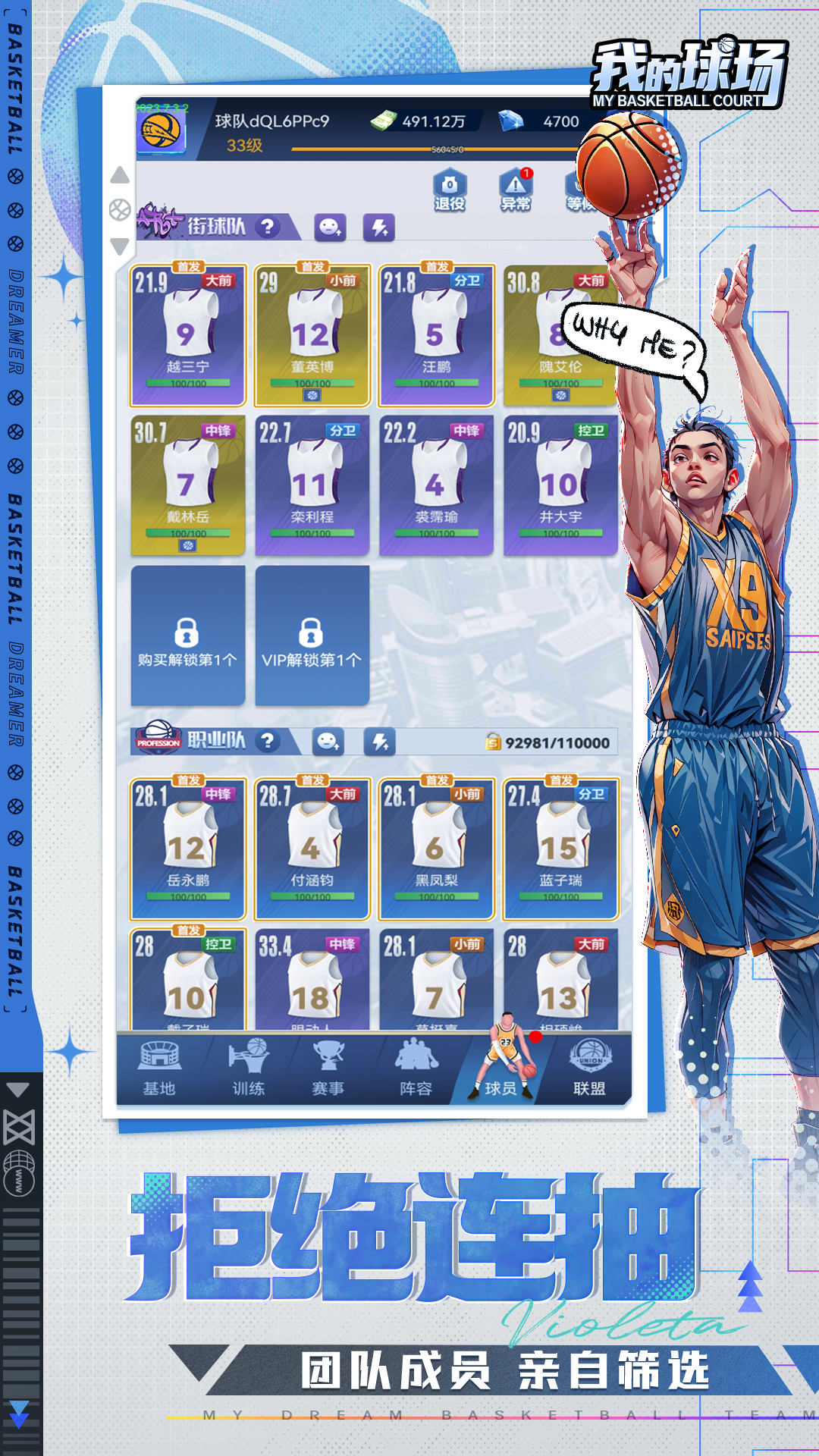Switch to the 基地 tab
The height and width of the screenshot is (1456, 819).
tap(159, 1069)
